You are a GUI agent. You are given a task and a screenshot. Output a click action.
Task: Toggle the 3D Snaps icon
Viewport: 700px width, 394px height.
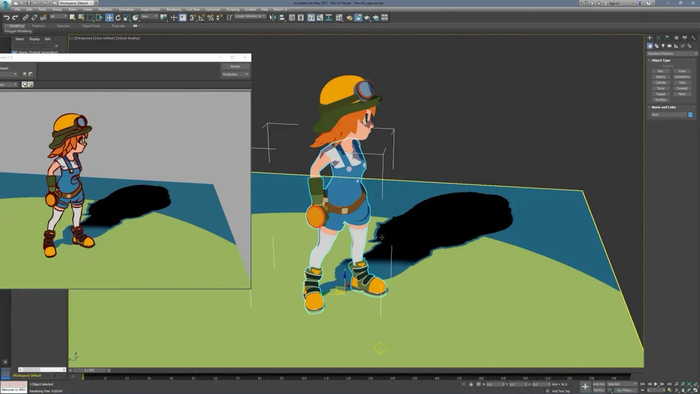192,17
